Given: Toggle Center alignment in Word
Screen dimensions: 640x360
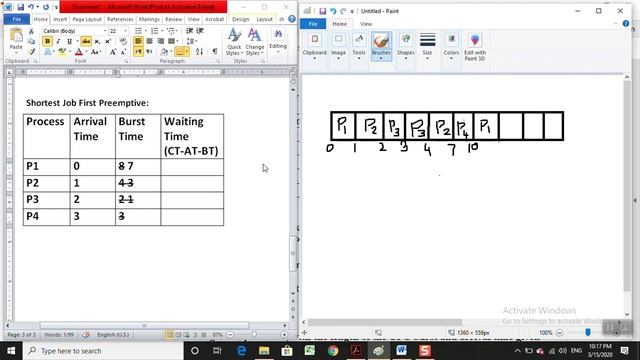Looking at the screenshot, I should tap(149, 41).
